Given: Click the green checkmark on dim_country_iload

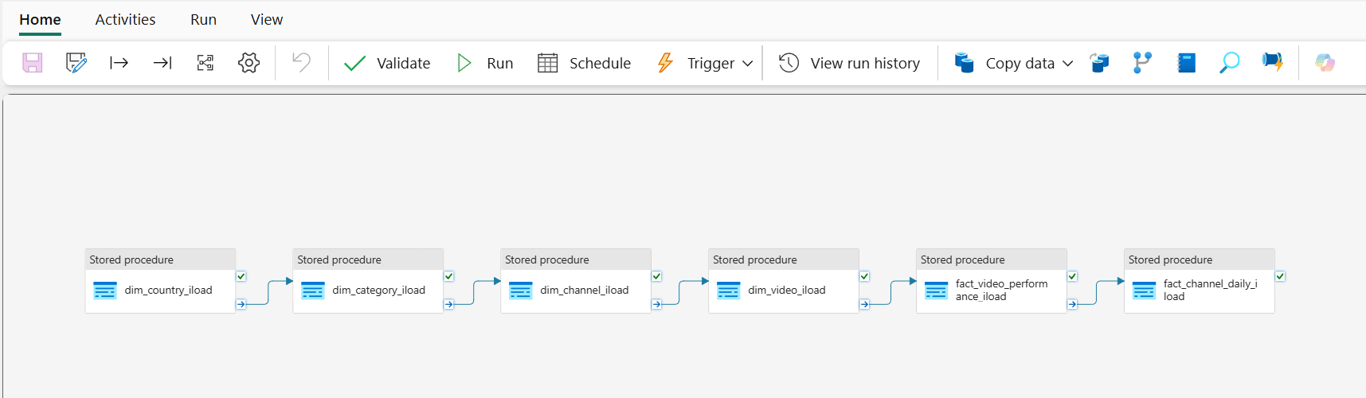Looking at the screenshot, I should [241, 276].
